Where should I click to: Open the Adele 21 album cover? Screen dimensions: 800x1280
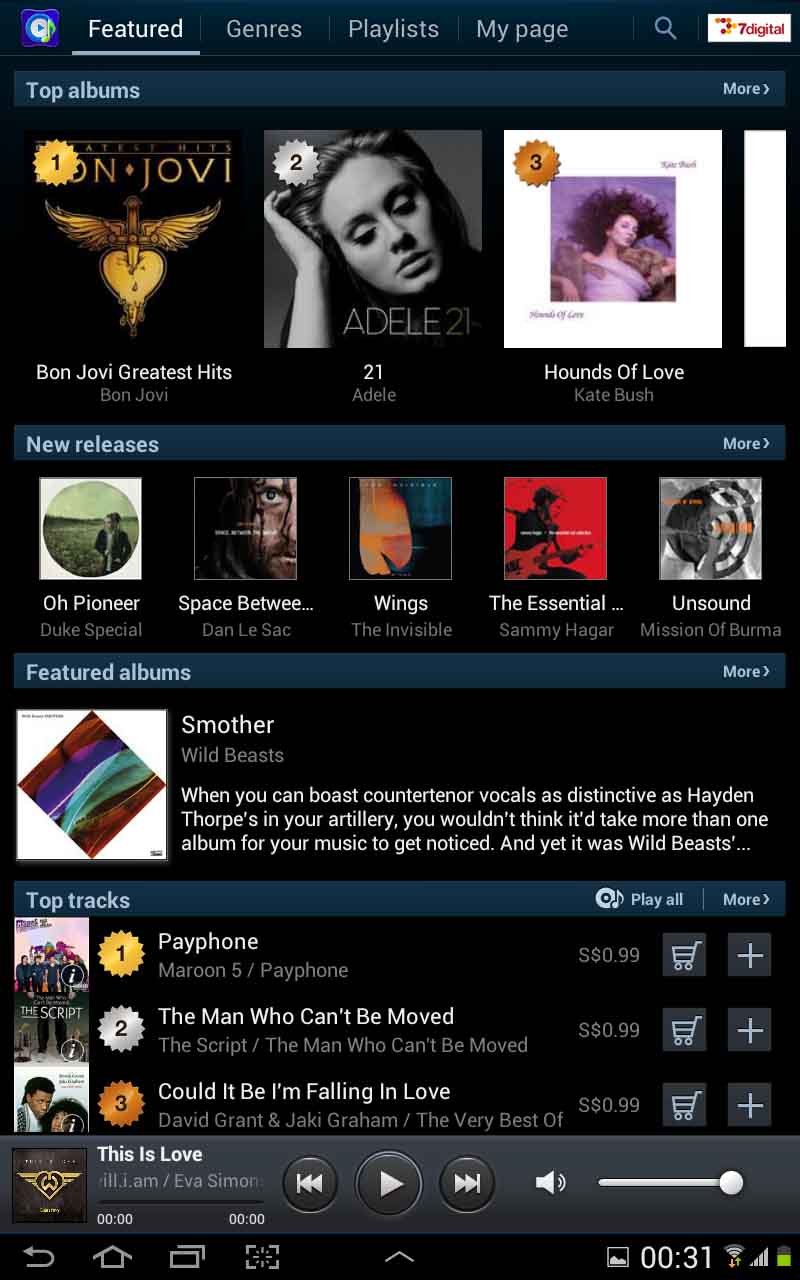pos(373,239)
